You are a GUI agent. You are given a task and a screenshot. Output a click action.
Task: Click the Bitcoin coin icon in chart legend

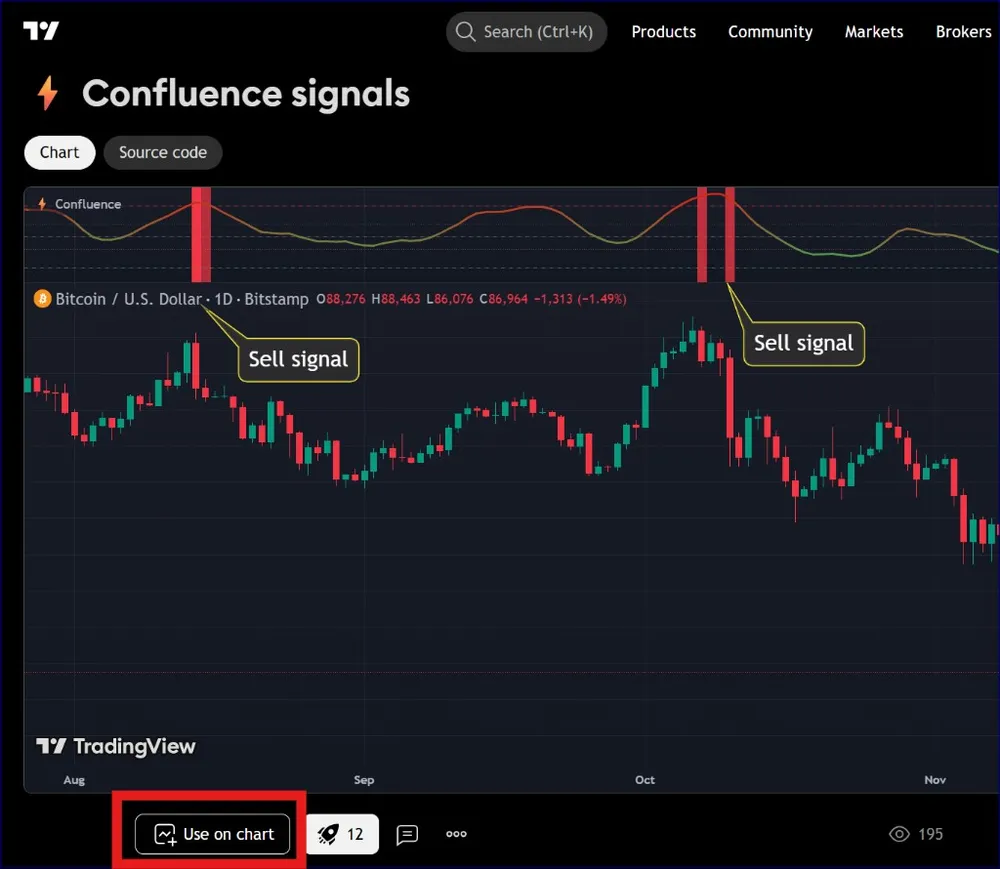pos(42,299)
